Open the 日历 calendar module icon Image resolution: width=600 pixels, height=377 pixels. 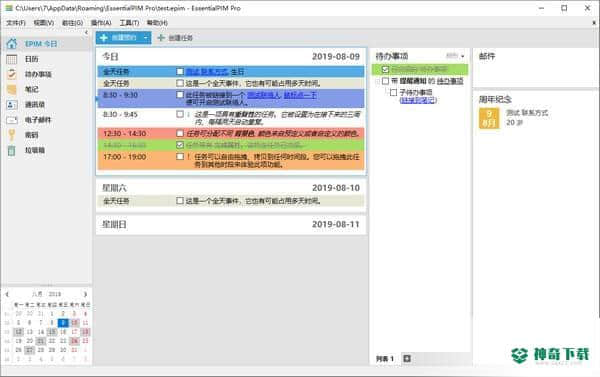point(12,59)
